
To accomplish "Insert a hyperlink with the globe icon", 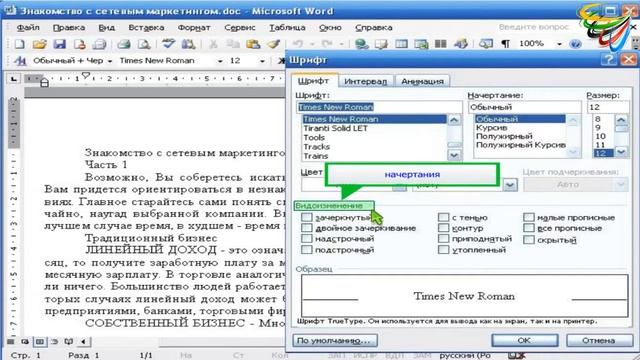I will tap(362, 44).
